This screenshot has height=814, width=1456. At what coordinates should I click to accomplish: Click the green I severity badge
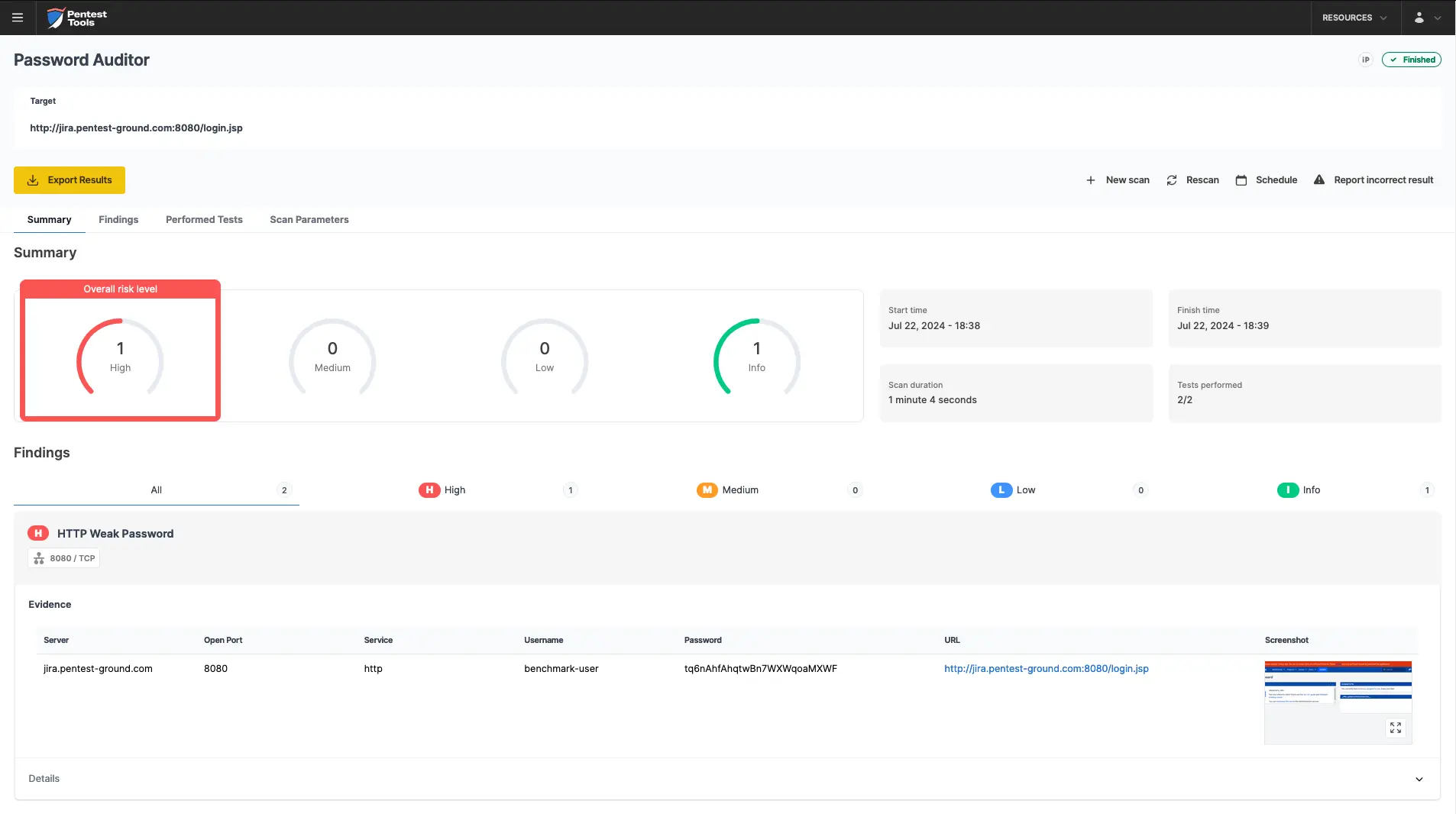[x=1288, y=490]
